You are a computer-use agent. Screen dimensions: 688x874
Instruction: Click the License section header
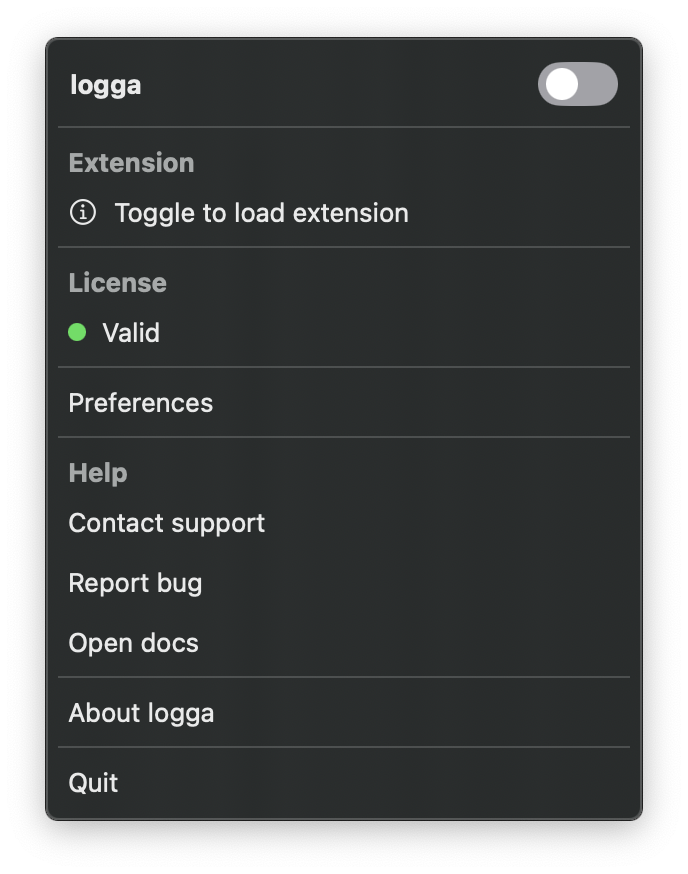pos(117,283)
